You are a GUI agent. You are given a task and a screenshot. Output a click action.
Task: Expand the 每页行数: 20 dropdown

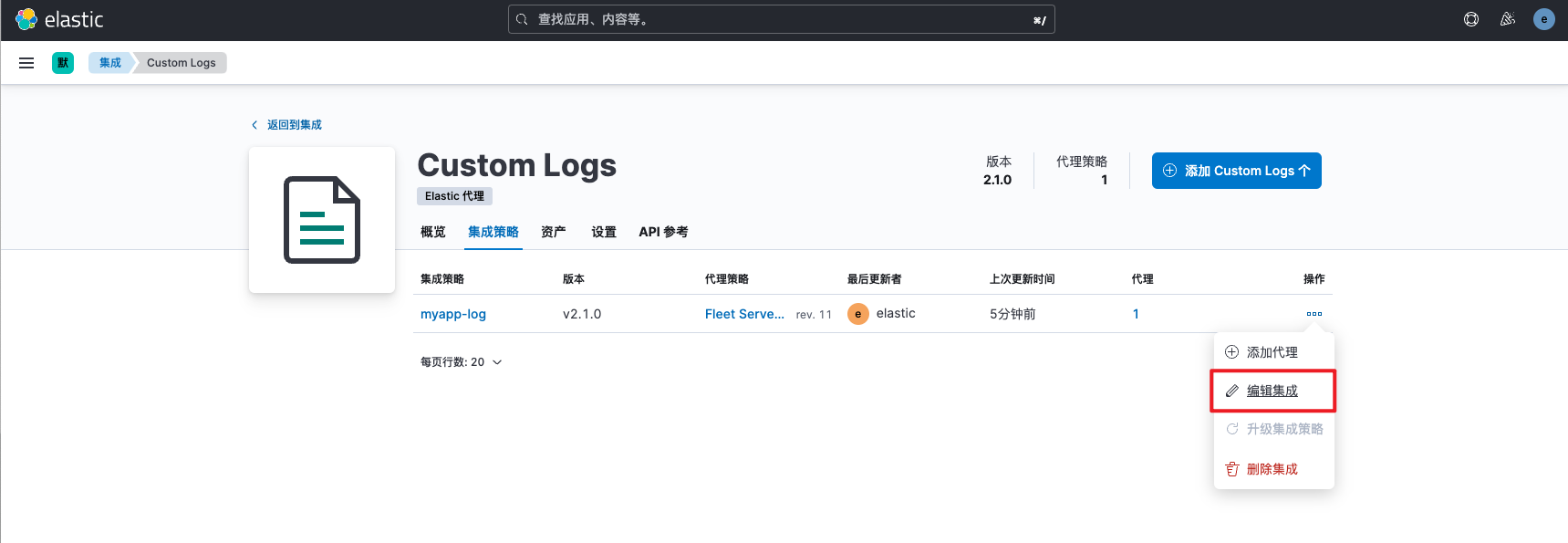(462, 362)
